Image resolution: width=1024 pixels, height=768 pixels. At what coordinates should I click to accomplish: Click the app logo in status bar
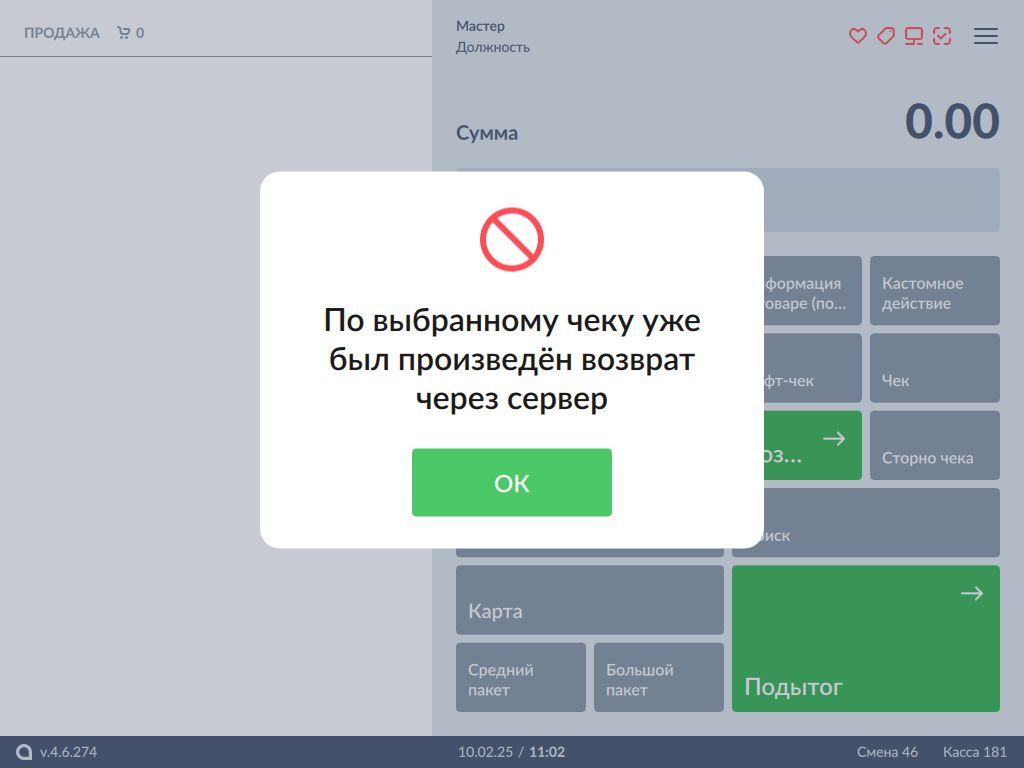[24, 752]
